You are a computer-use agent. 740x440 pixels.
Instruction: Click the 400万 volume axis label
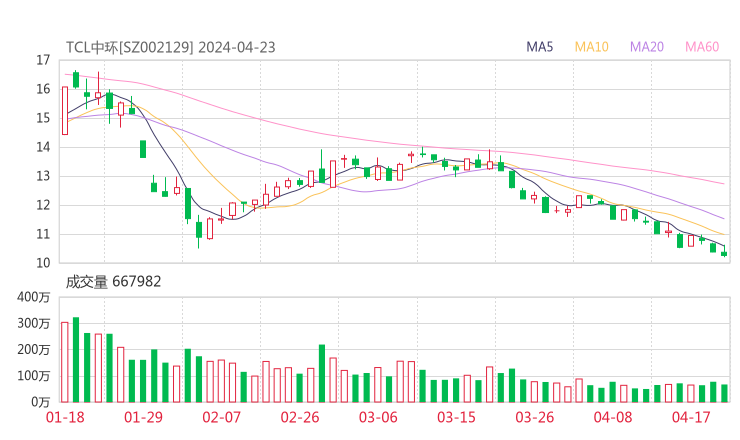[33, 297]
